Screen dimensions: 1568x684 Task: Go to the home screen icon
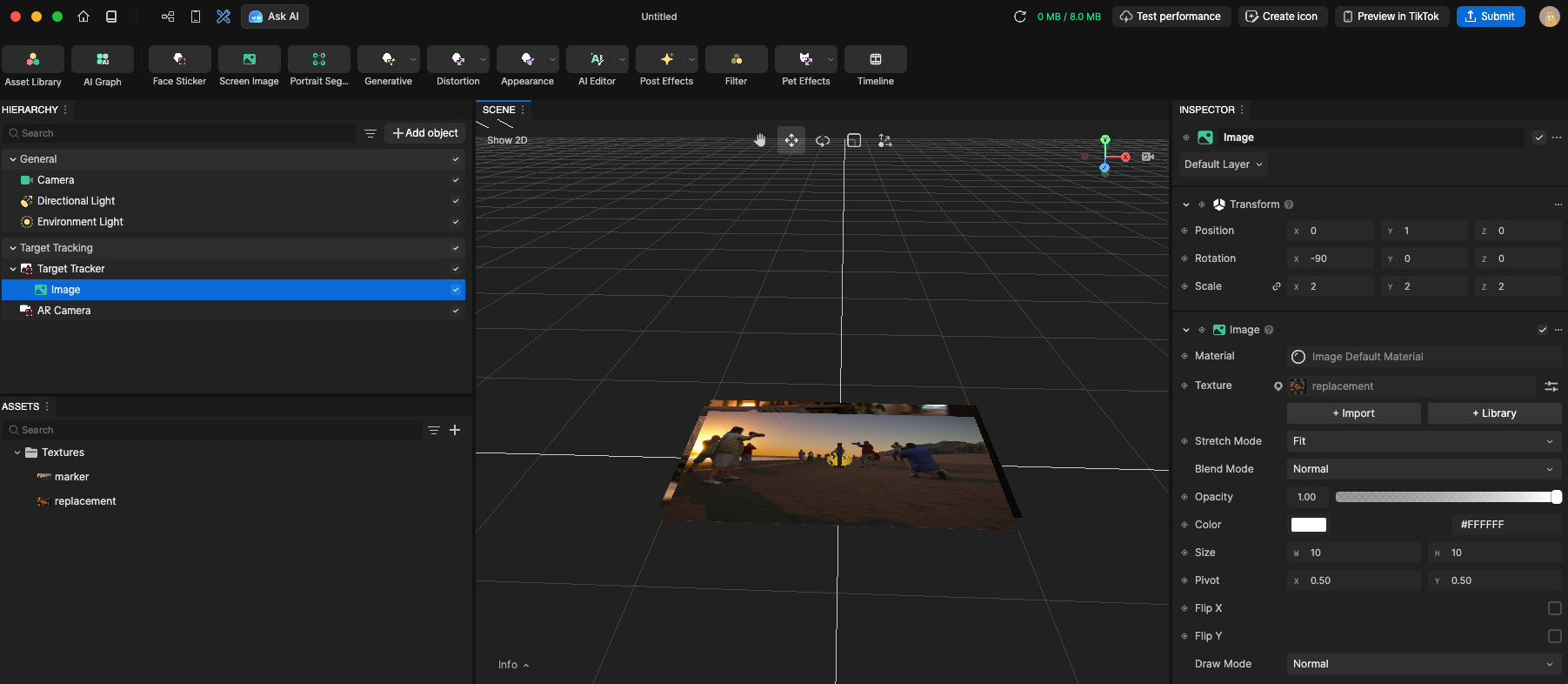coord(83,17)
